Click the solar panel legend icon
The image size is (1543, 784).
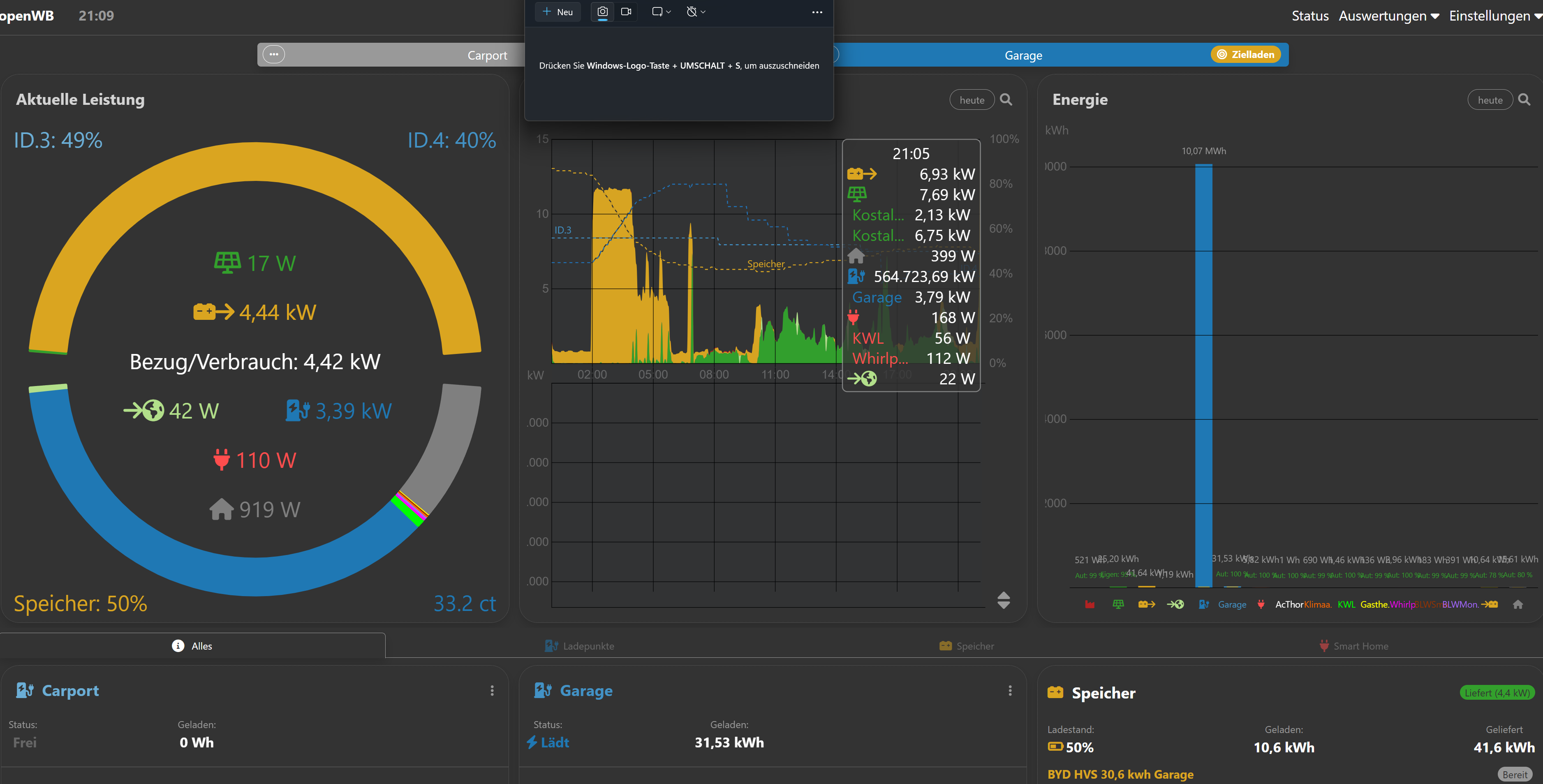(x=1118, y=604)
